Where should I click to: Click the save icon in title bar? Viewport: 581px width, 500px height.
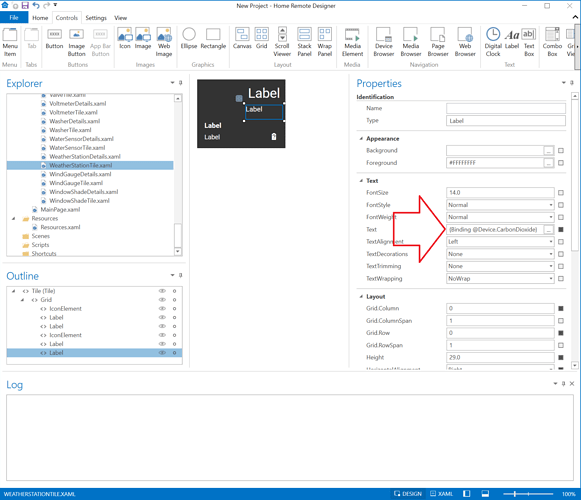pyautogui.click(x=25, y=5)
